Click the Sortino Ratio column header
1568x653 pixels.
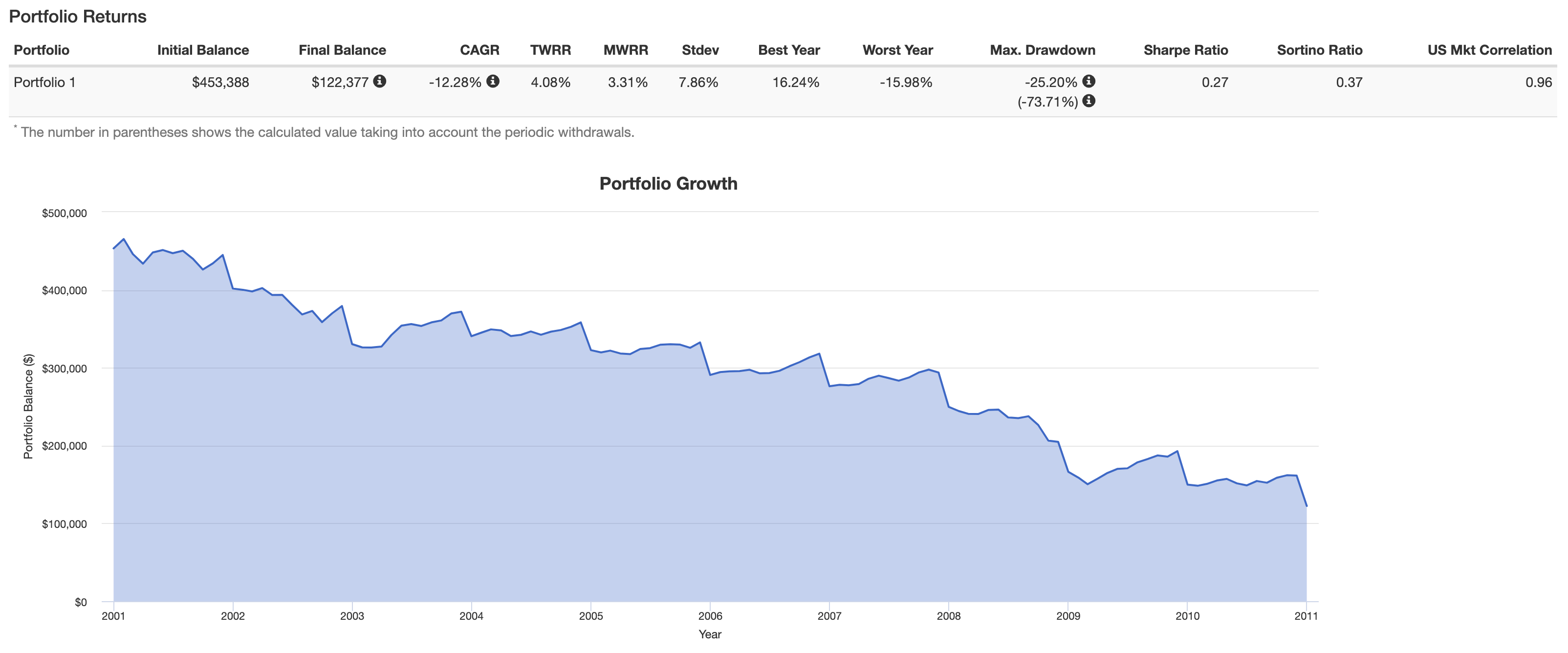[1319, 50]
